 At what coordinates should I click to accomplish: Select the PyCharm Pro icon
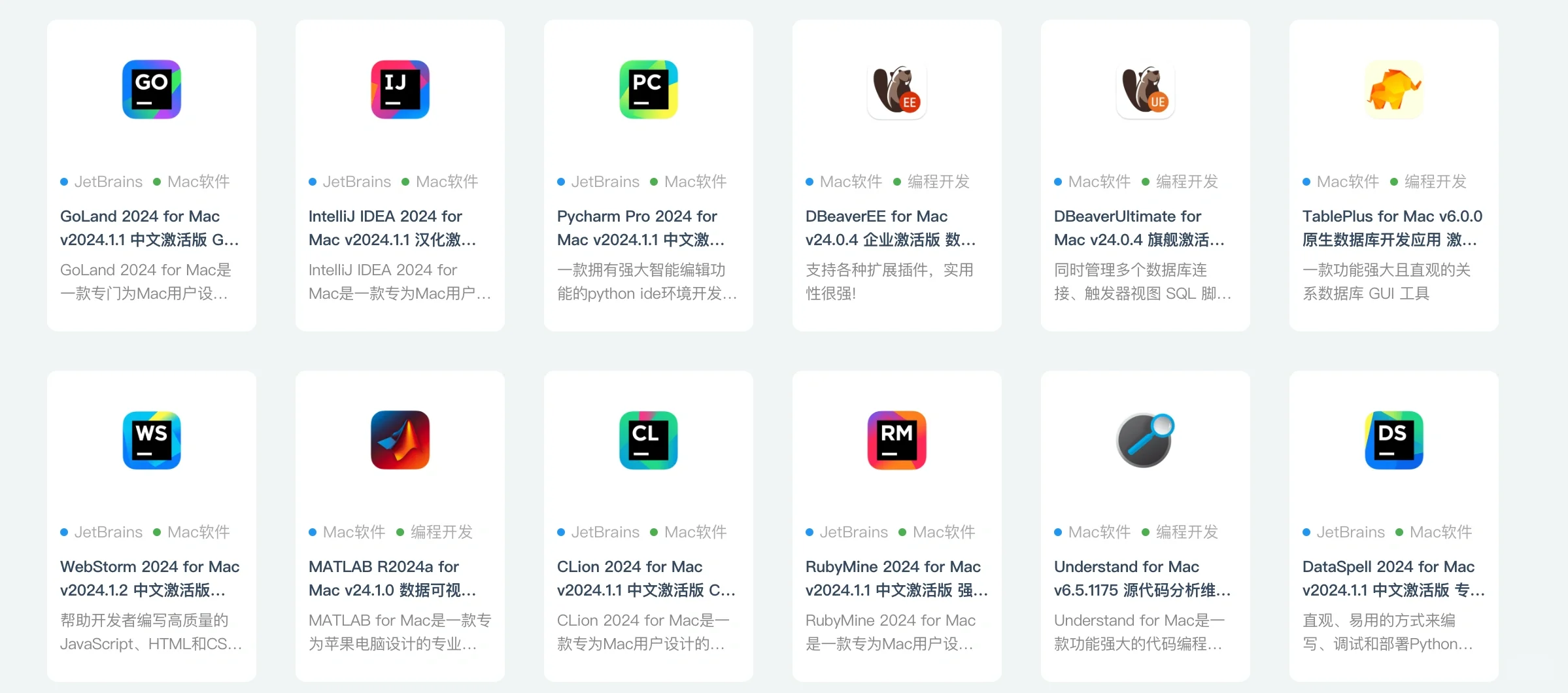tap(648, 90)
